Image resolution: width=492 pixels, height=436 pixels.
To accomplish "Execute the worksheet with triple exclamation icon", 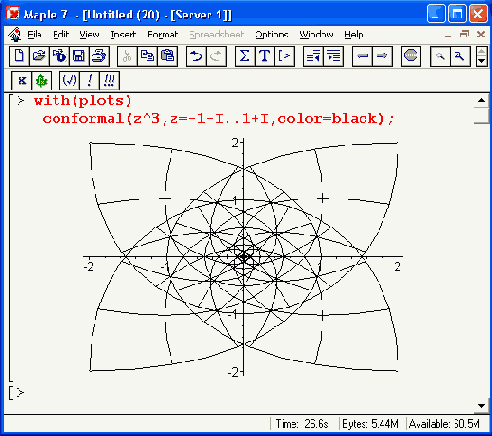I will coord(109,81).
